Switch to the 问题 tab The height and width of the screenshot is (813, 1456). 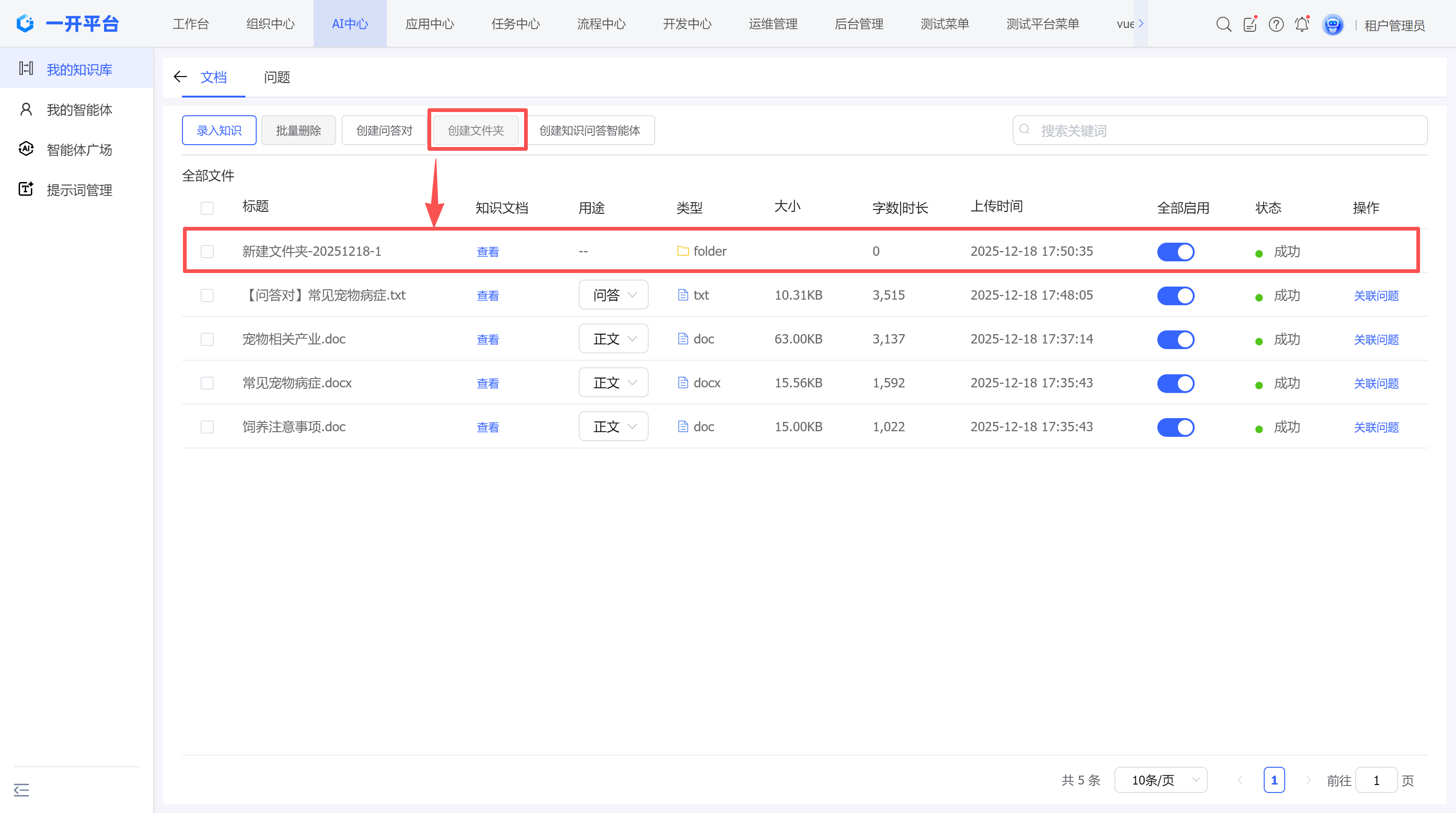pos(277,77)
